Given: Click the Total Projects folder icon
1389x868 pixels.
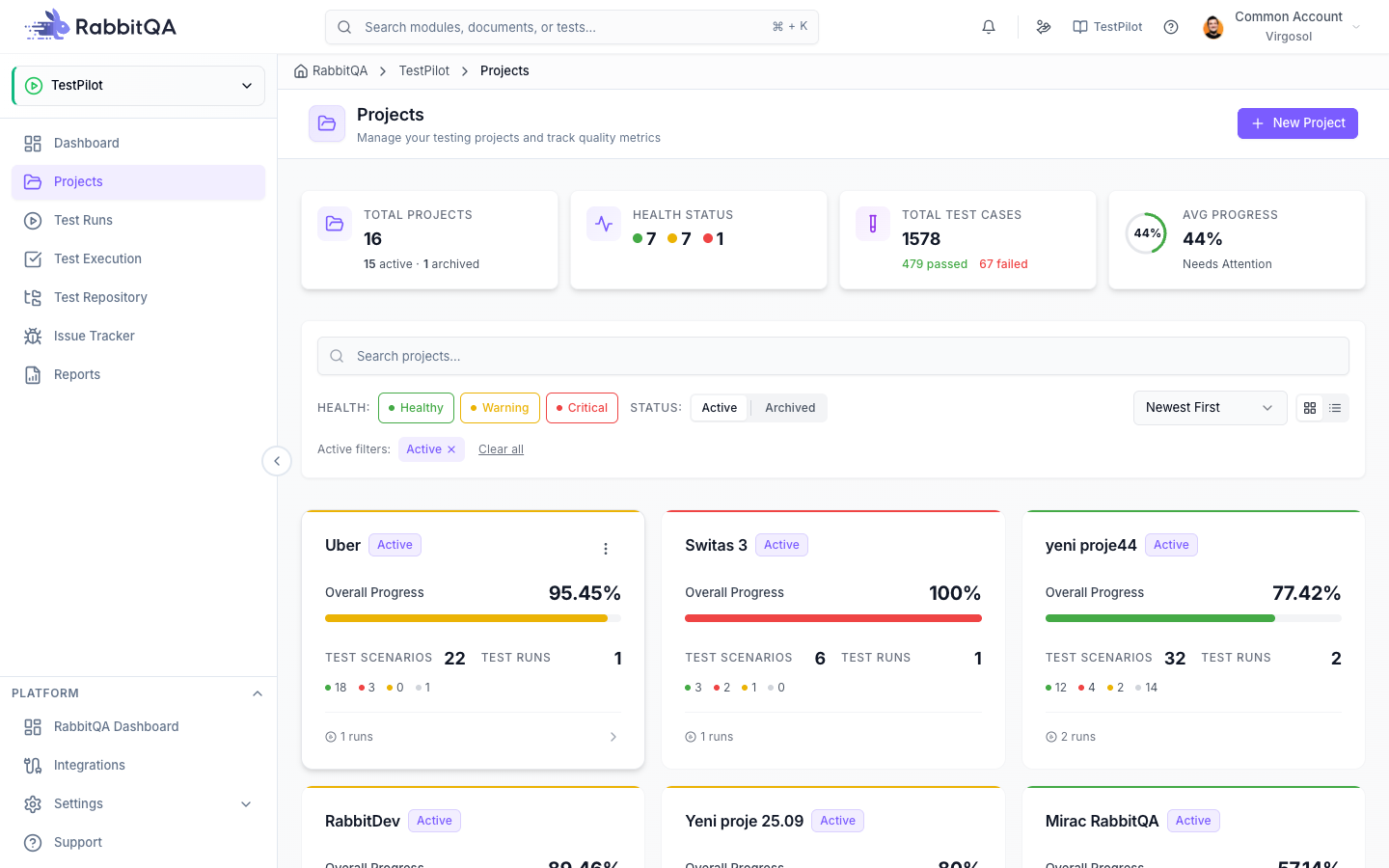Looking at the screenshot, I should coord(335,224).
